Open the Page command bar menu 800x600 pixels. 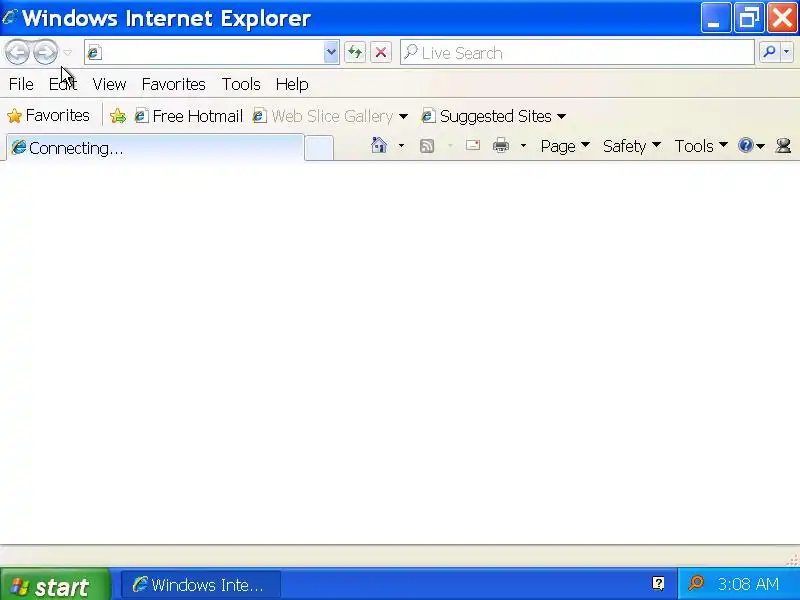565,146
